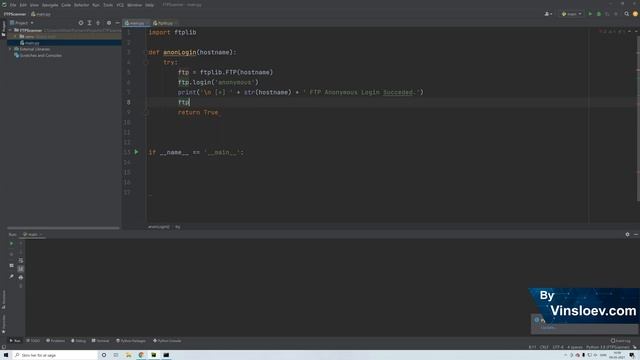Open the VCS menu

[120, 5]
